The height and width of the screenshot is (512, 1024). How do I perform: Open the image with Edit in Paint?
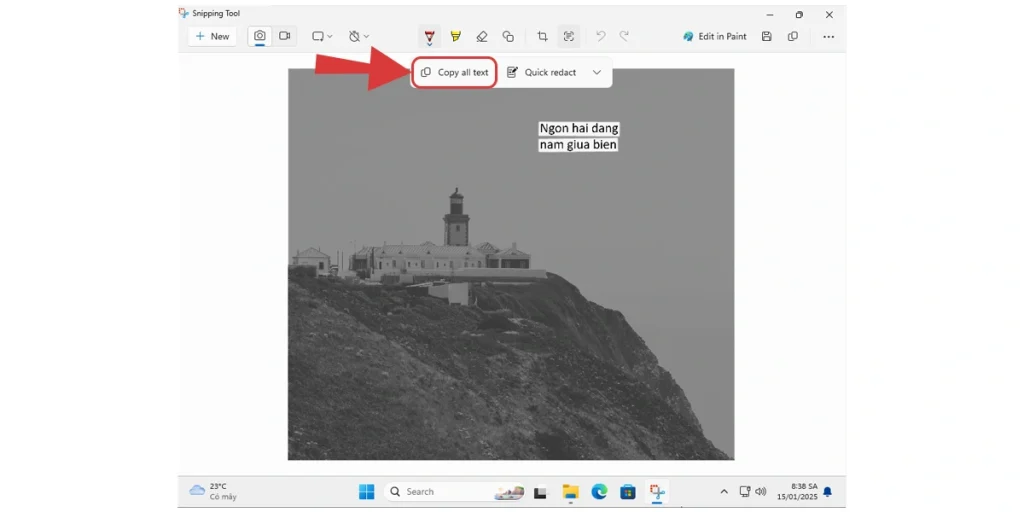pos(715,36)
